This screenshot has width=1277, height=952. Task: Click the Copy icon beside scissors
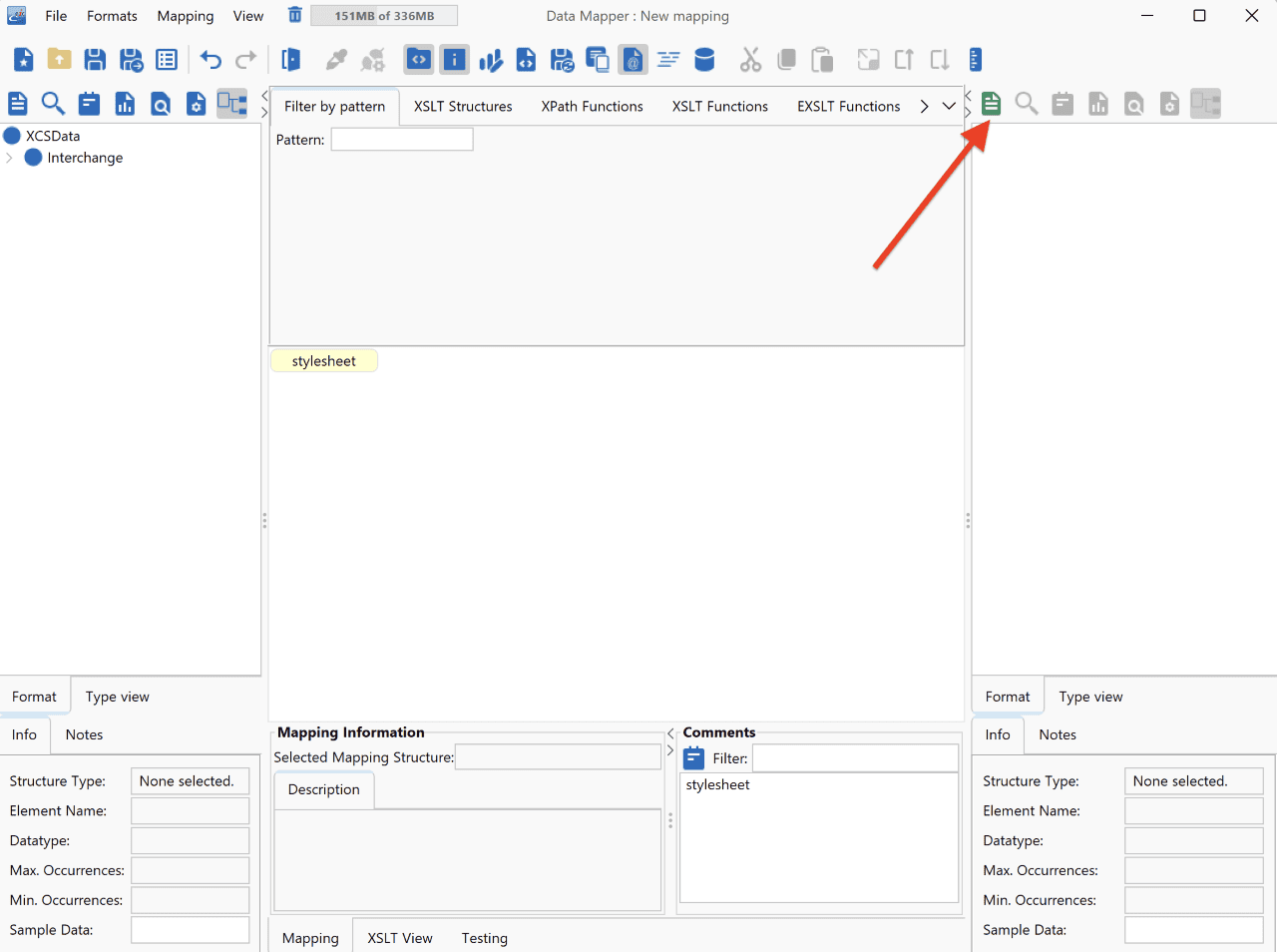(x=786, y=60)
